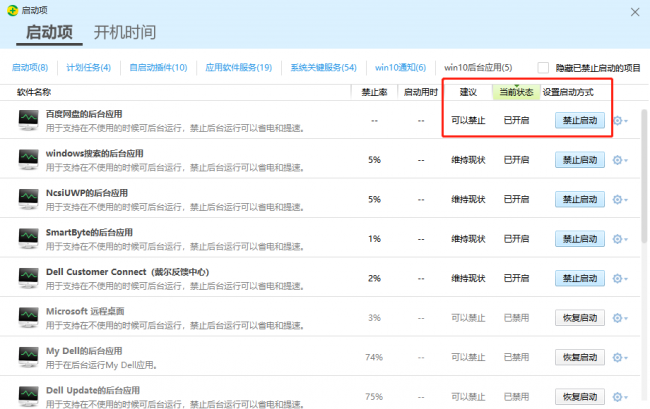Open the 计划任务(4) category
Screen dimensions: 650x409
point(89,68)
